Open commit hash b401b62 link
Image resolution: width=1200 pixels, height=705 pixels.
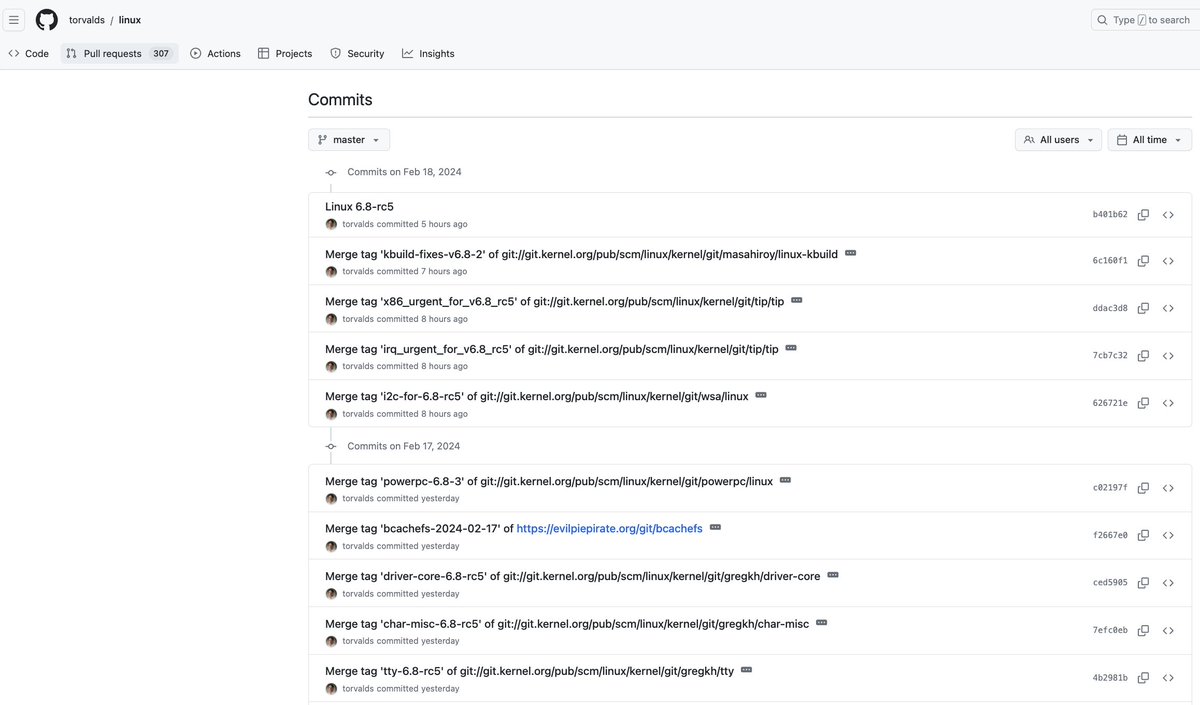coord(1110,215)
